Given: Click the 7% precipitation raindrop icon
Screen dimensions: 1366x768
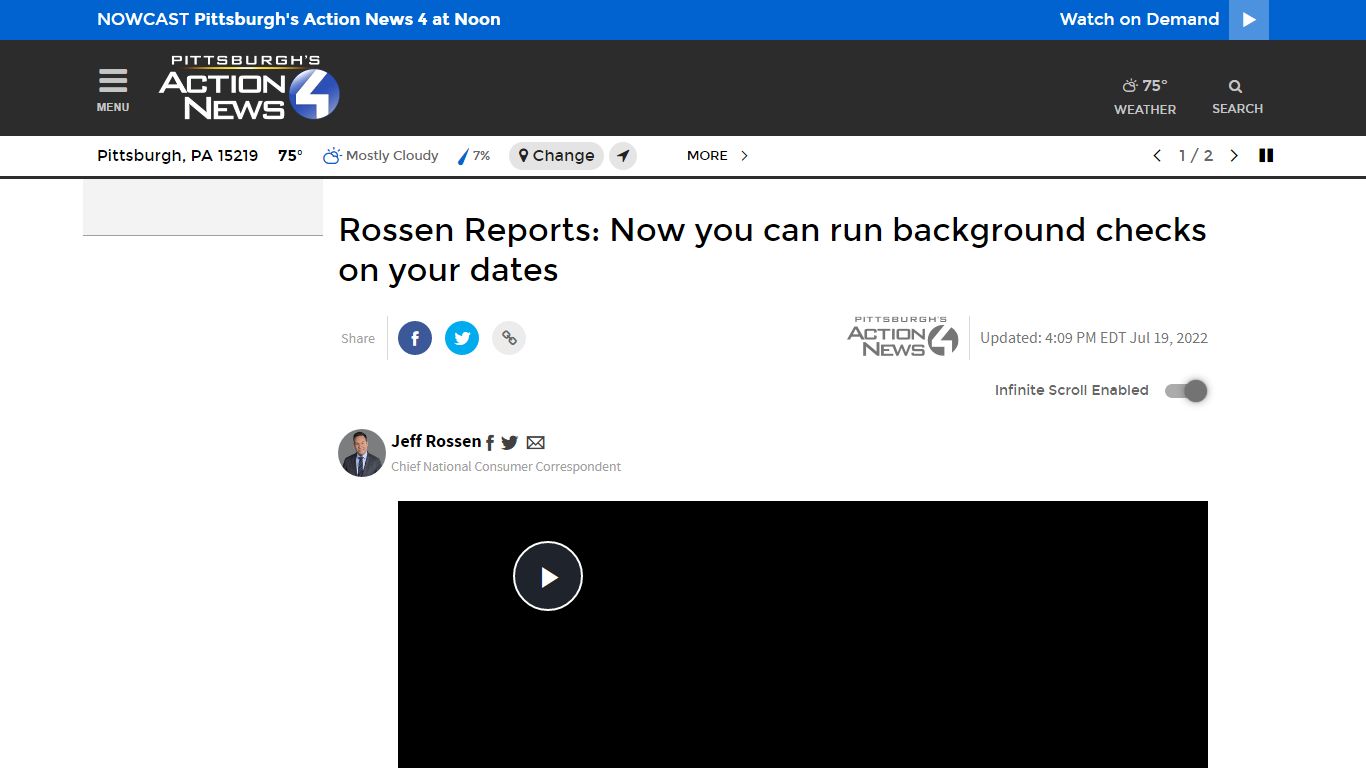Looking at the screenshot, I should [463, 157].
